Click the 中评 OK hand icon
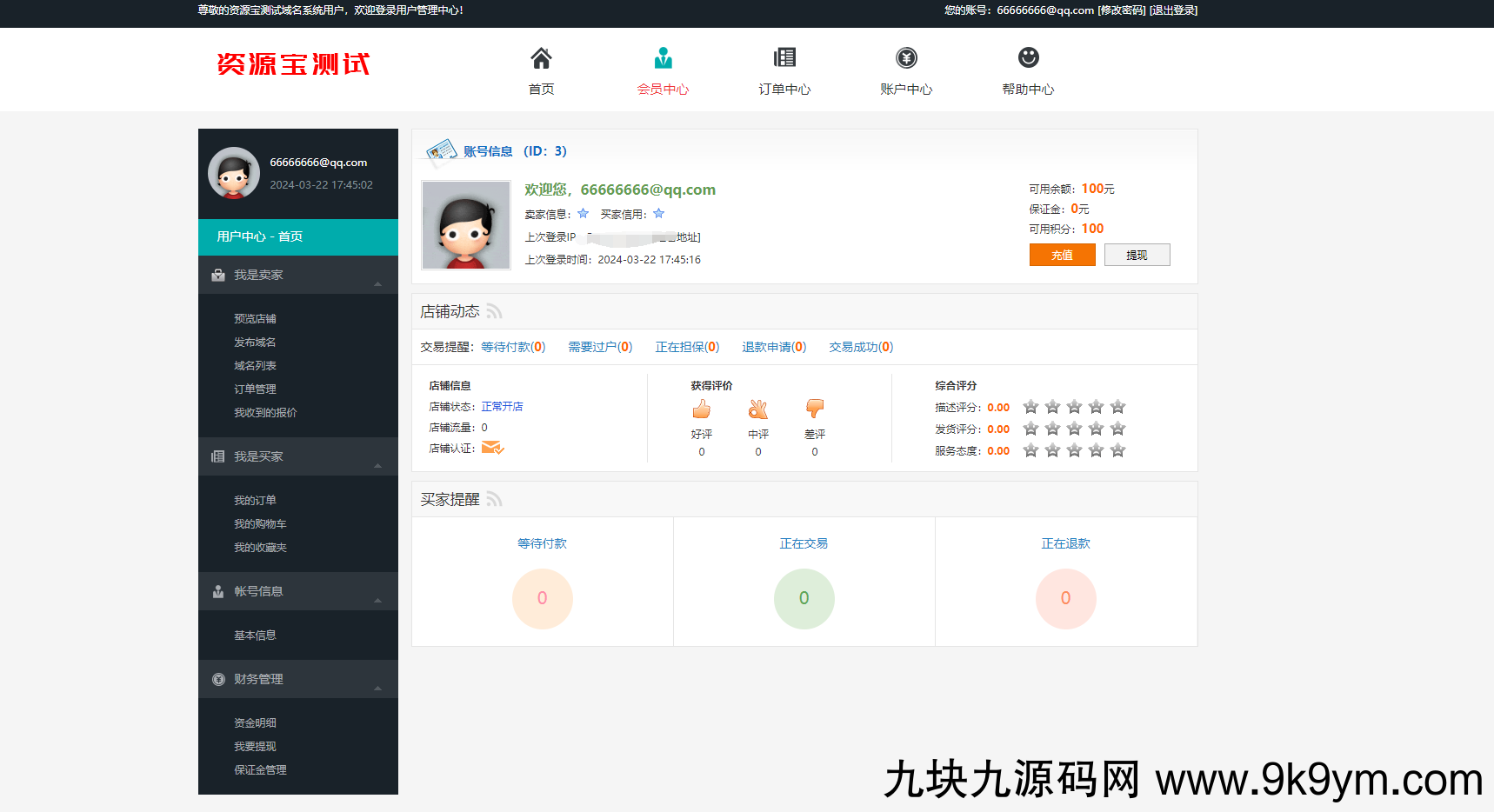1494x812 pixels. coord(758,409)
